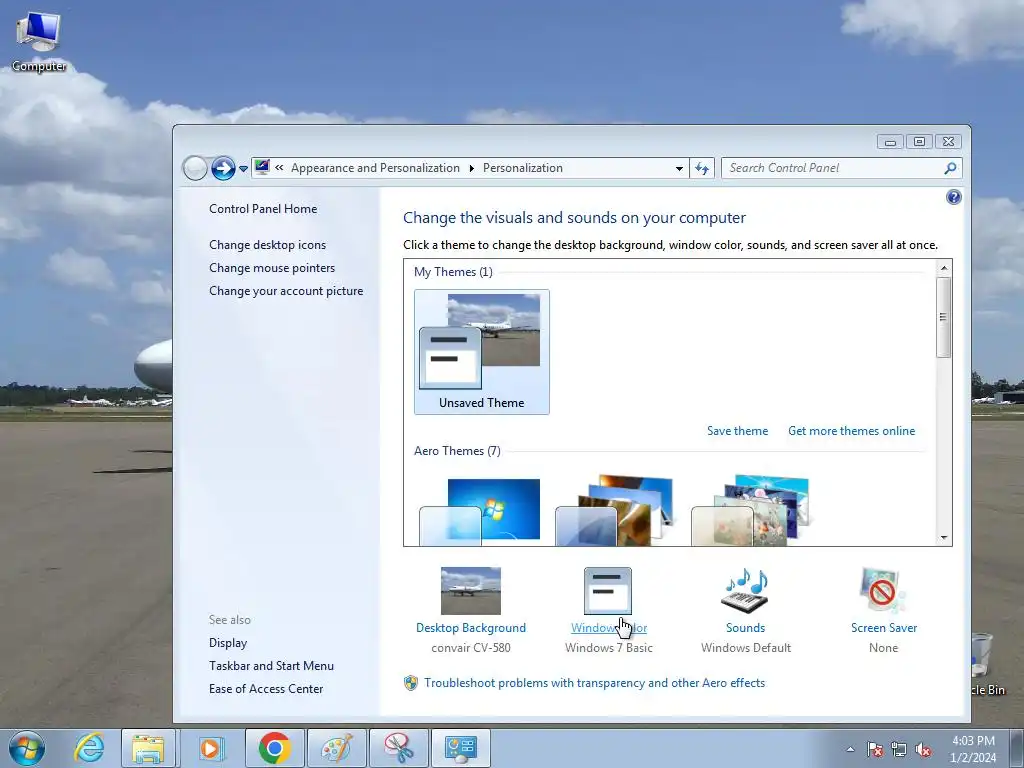Click the muted volume tray icon
The image size is (1024, 768).
923,750
